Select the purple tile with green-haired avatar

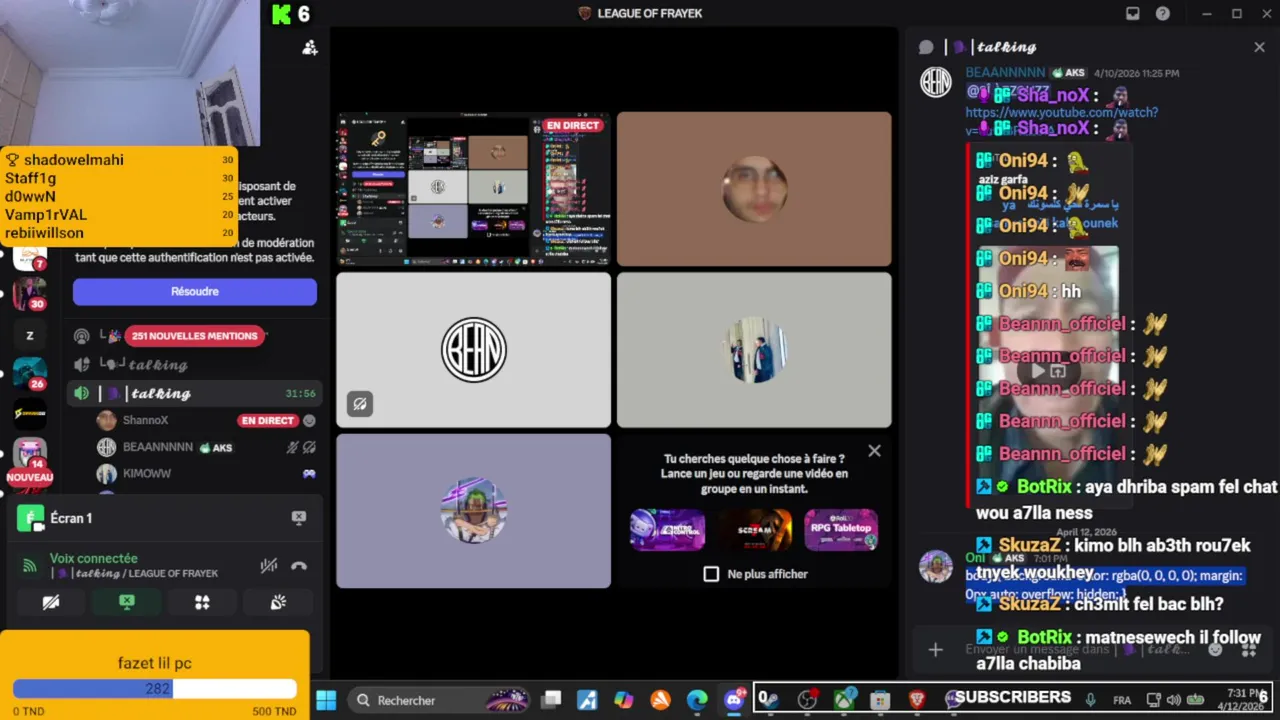473,510
